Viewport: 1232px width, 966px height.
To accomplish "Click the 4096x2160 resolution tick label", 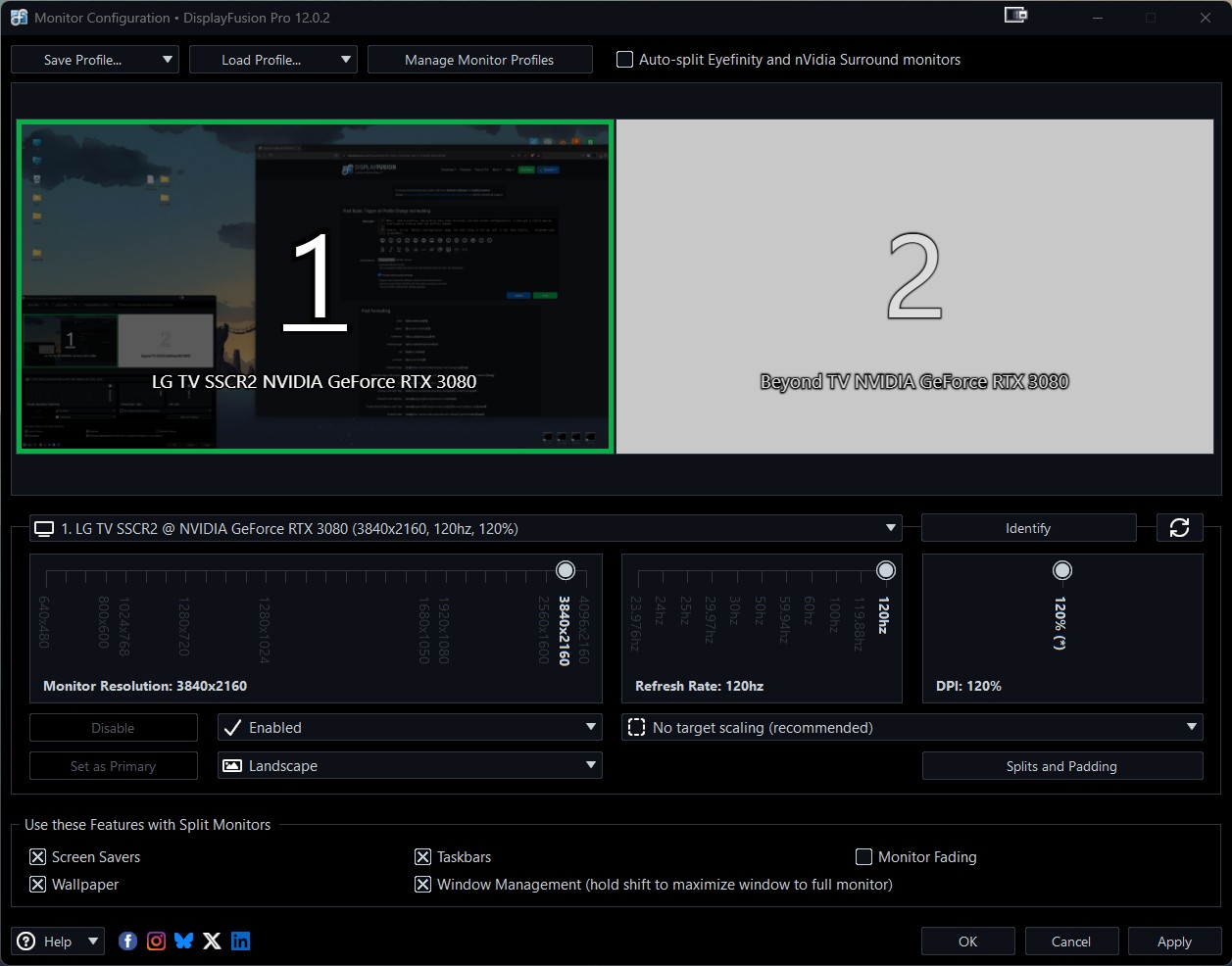I will point(584,630).
